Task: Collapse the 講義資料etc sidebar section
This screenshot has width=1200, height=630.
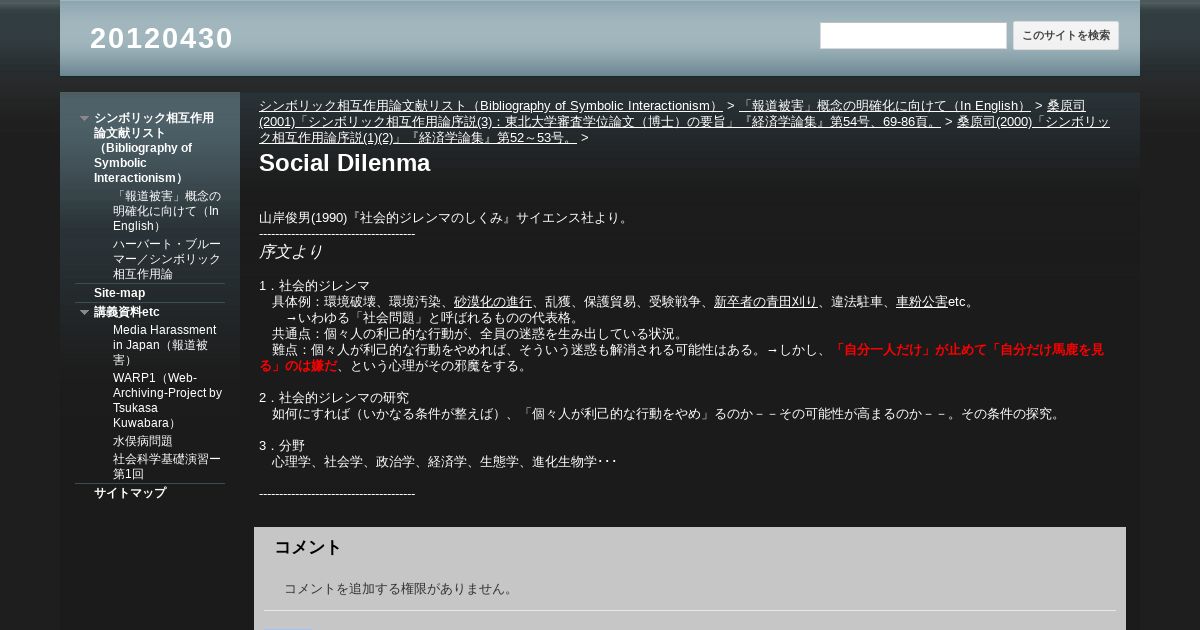Action: pos(85,312)
